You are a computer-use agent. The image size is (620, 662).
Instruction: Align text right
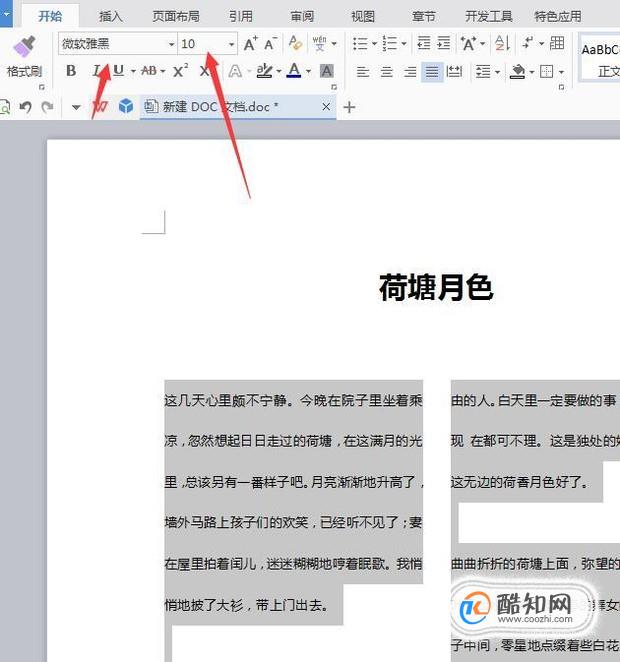(x=410, y=72)
